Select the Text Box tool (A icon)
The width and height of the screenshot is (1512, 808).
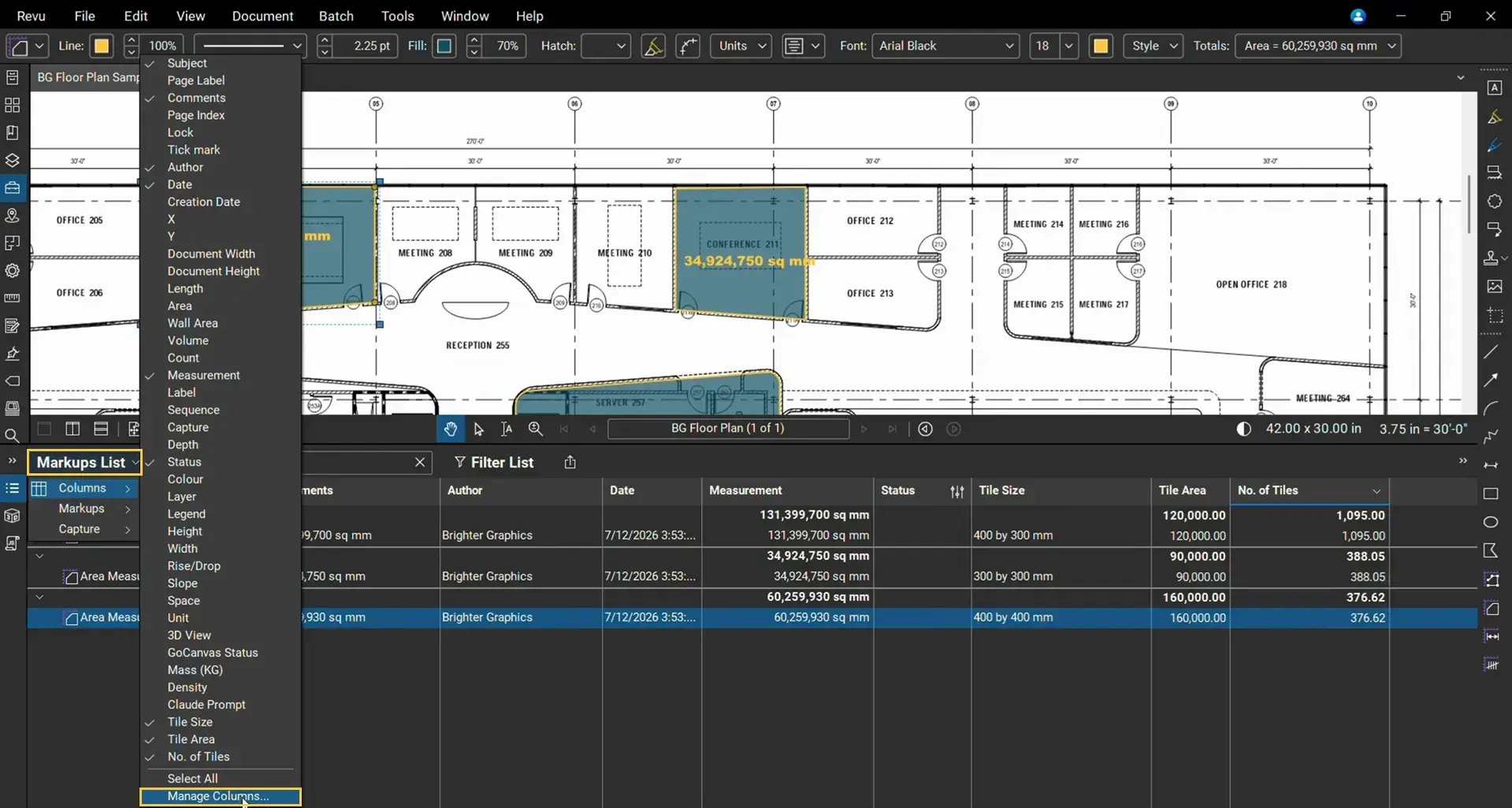click(x=1494, y=88)
